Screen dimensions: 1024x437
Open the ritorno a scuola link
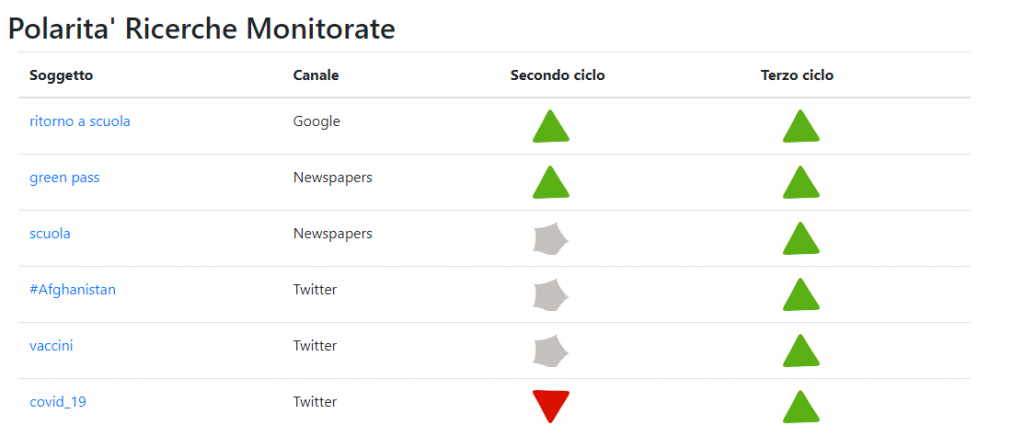tap(80, 121)
